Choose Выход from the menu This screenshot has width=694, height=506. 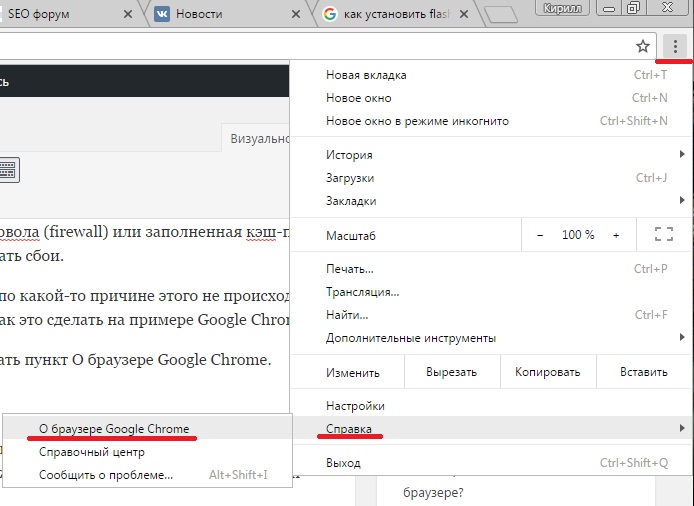(x=491, y=463)
